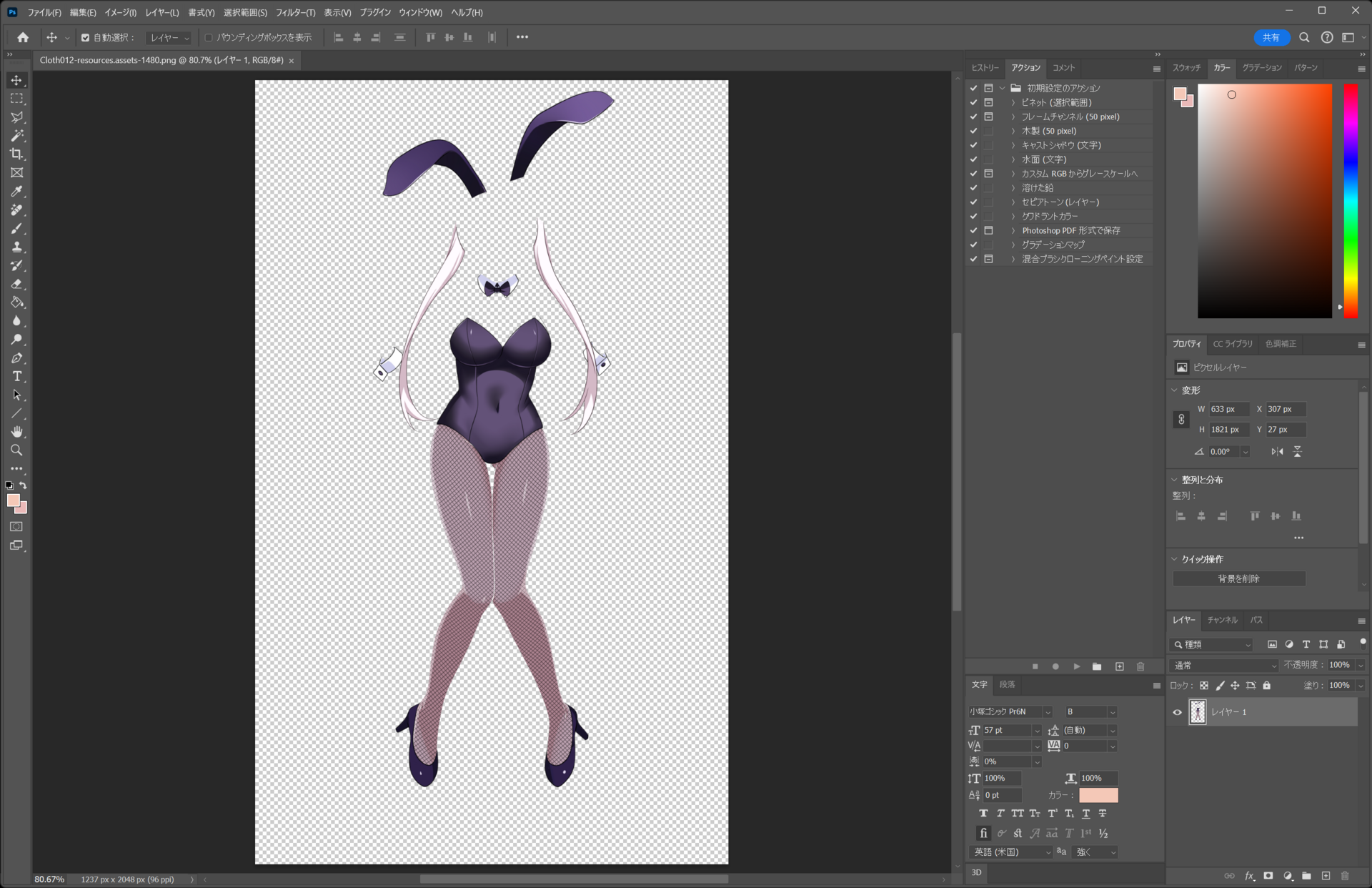Select the Pen tool
Viewport: 1372px width, 888px height.
(16, 359)
